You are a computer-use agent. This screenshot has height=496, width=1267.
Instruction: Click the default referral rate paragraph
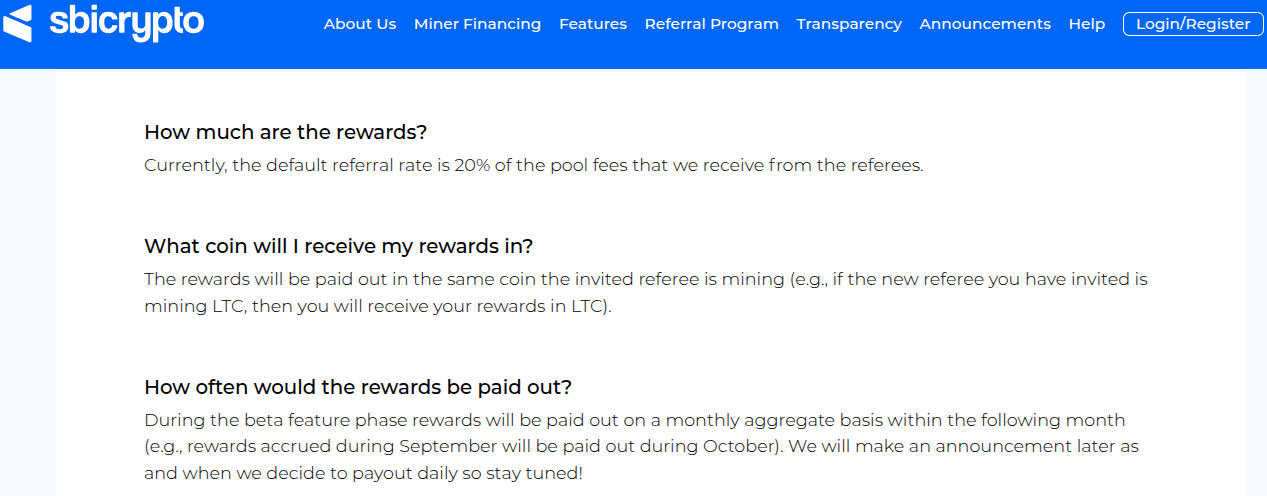coord(534,165)
